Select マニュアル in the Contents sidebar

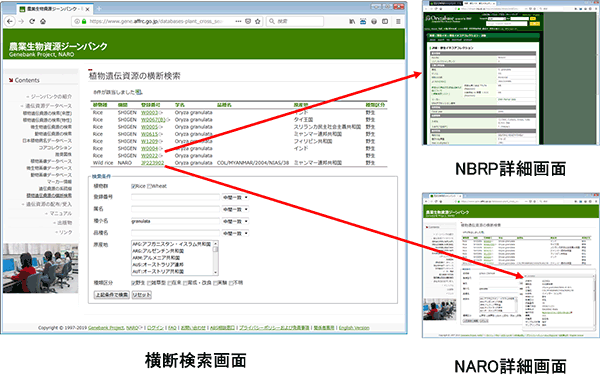[60, 213]
